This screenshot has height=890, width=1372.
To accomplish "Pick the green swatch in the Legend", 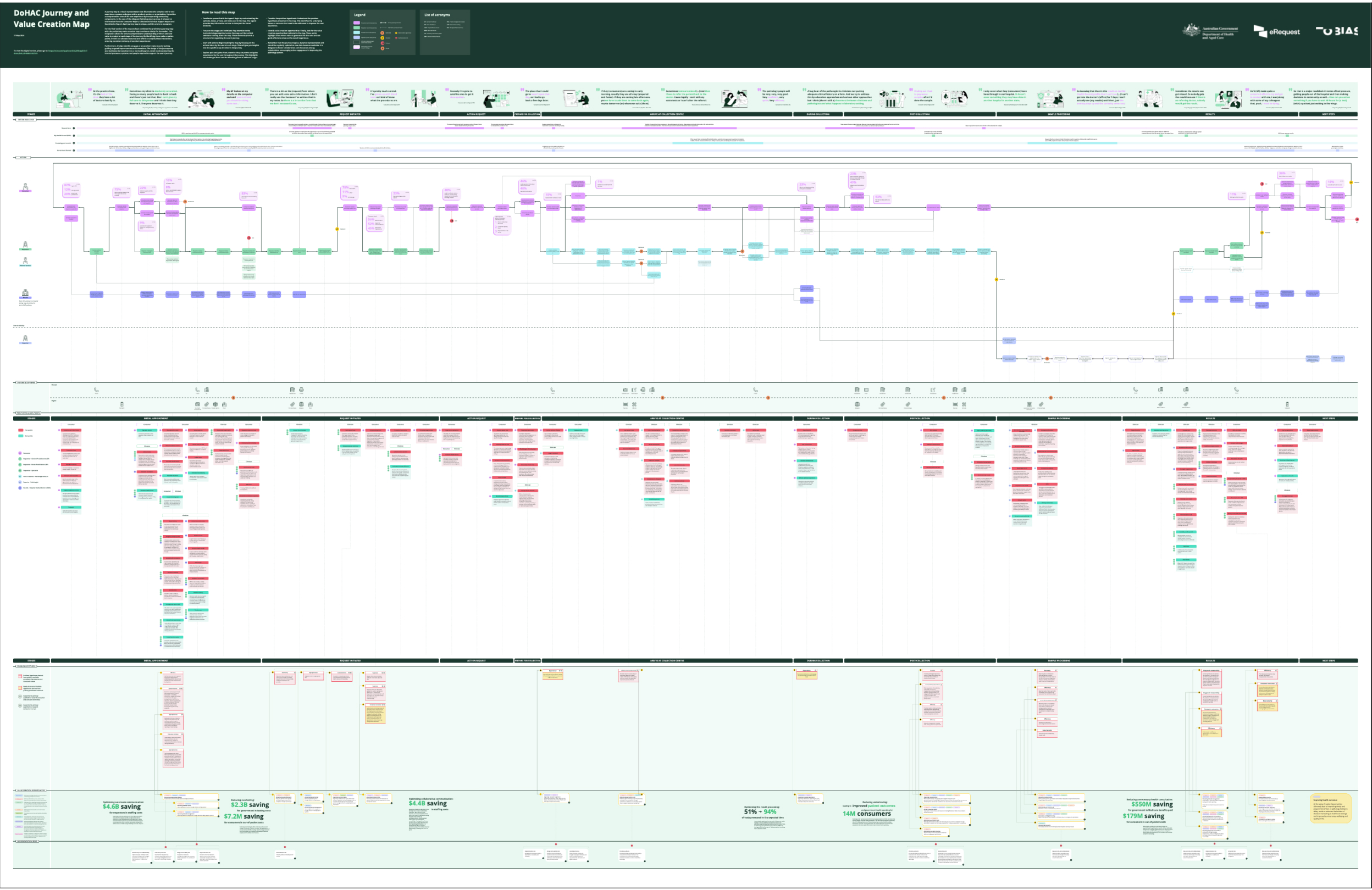I will pos(356,27).
